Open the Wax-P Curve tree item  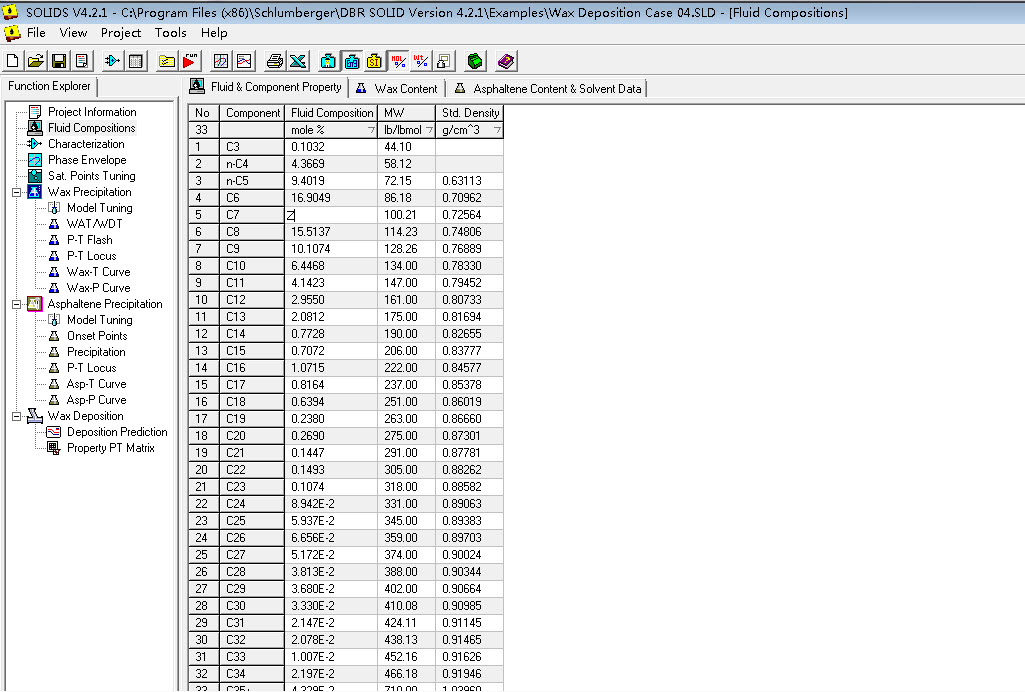pyautogui.click(x=98, y=288)
